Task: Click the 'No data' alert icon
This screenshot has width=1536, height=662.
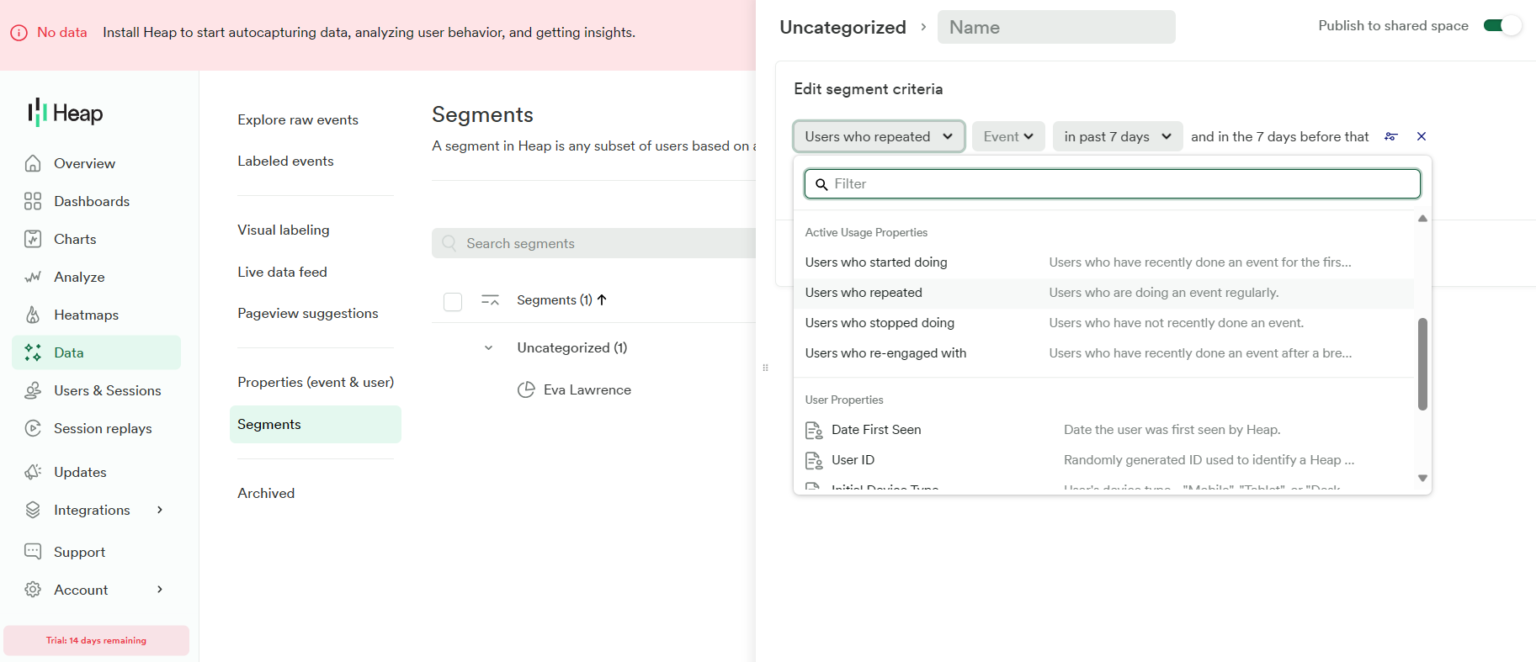Action: coord(20,32)
